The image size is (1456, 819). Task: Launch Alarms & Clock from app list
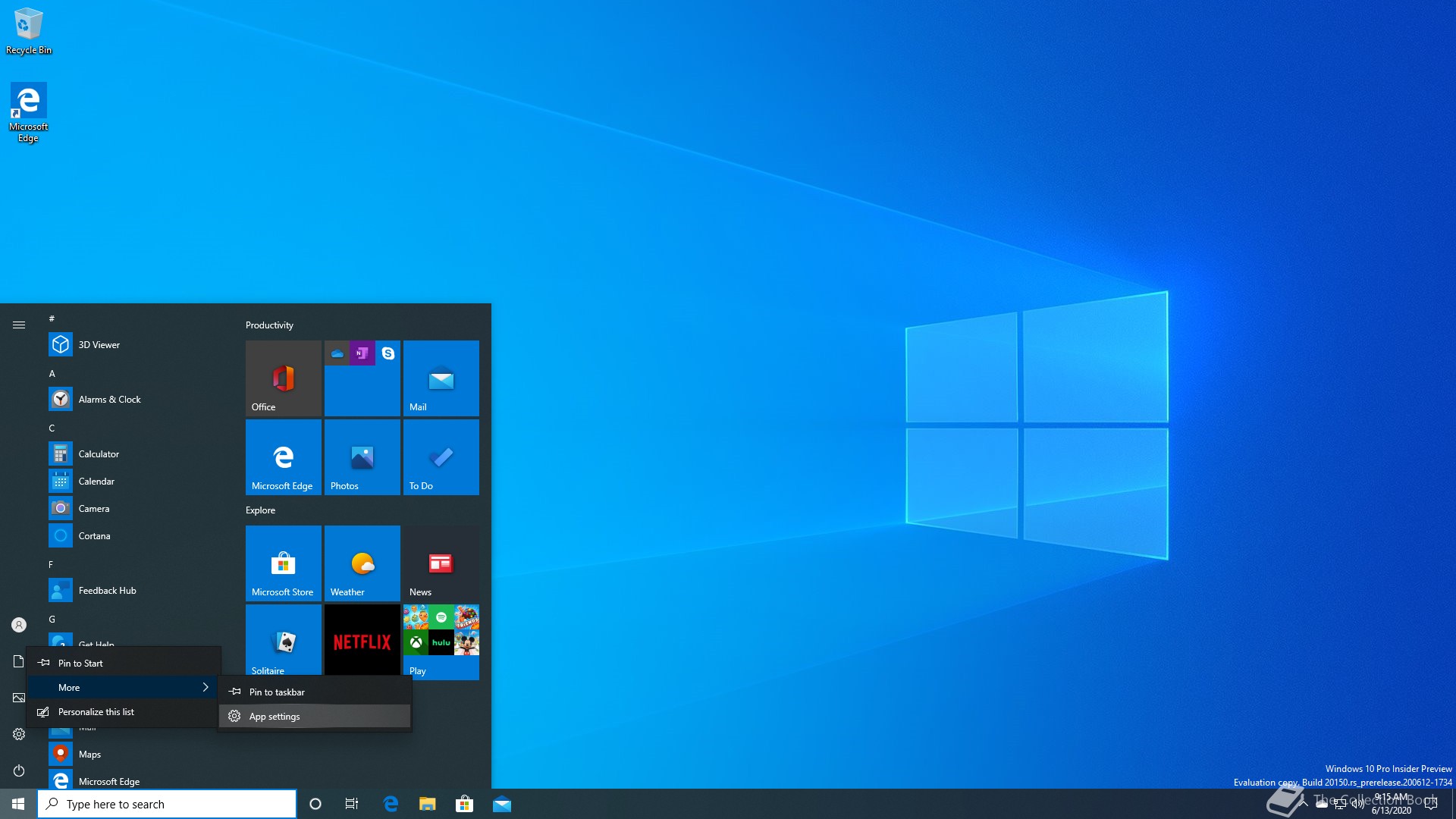click(x=109, y=400)
